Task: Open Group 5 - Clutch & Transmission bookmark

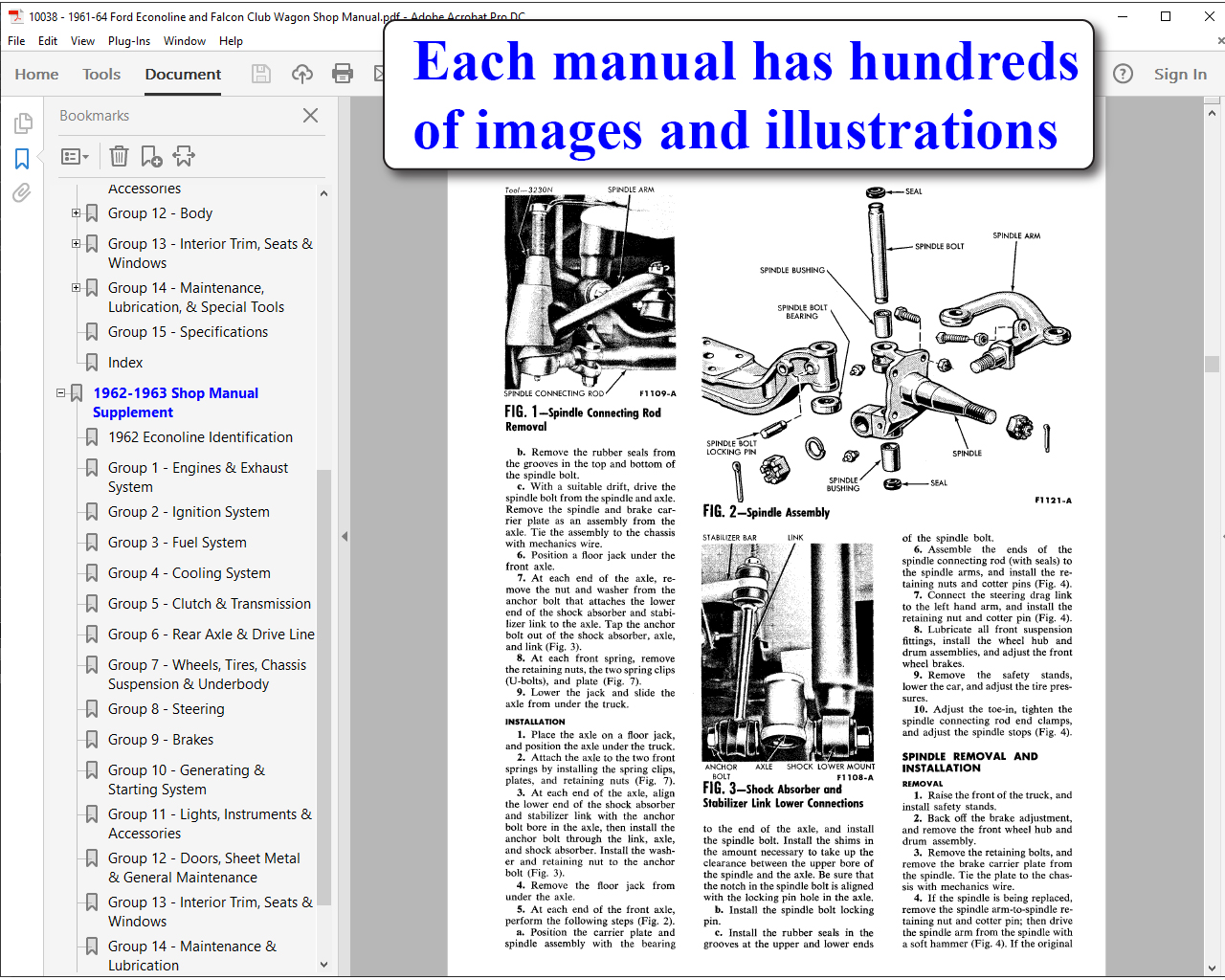Action: [x=210, y=604]
